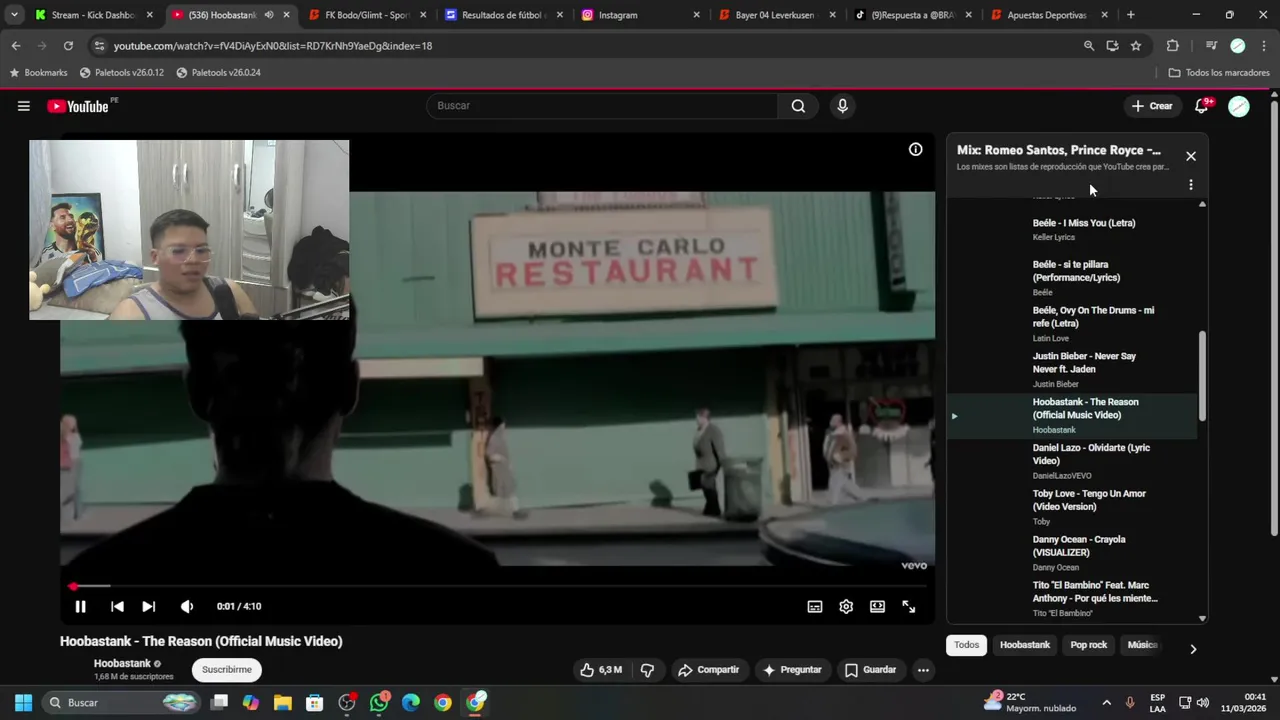Select the Música filter chip

click(x=1142, y=645)
